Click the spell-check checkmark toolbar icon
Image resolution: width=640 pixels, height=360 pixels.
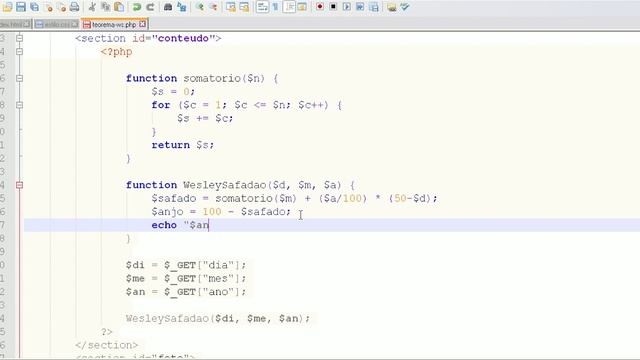405,7
